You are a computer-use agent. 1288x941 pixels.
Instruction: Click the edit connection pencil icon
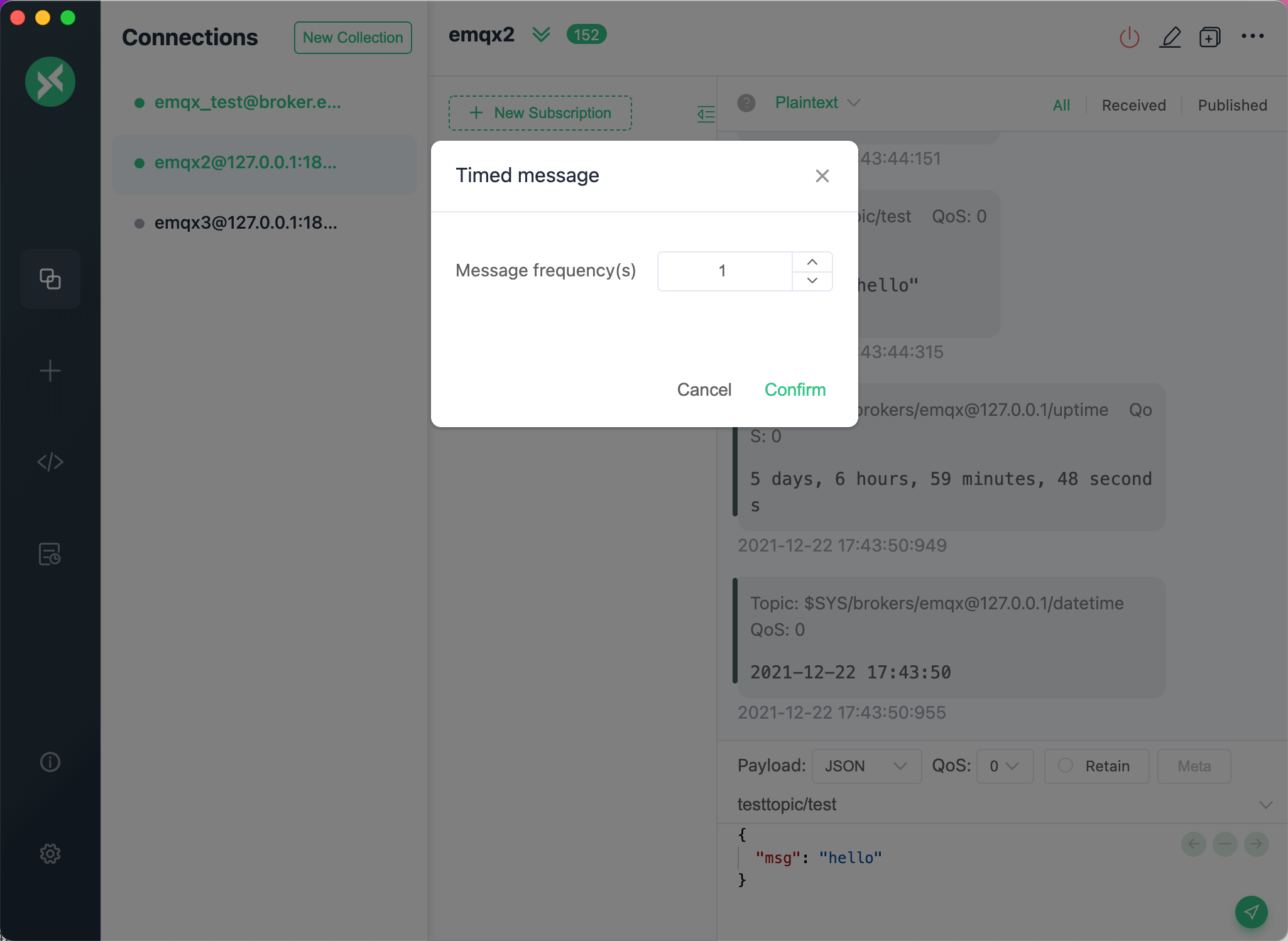1170,37
